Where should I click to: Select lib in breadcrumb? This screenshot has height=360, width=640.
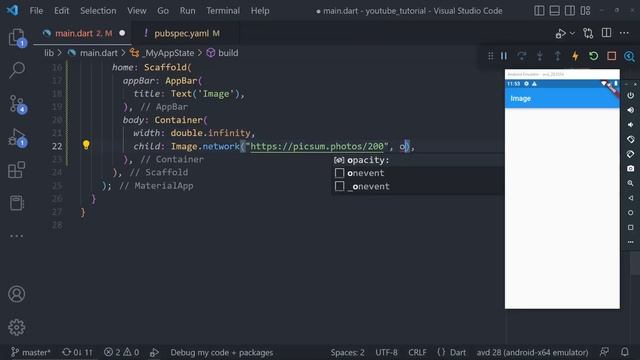pyautogui.click(x=49, y=53)
